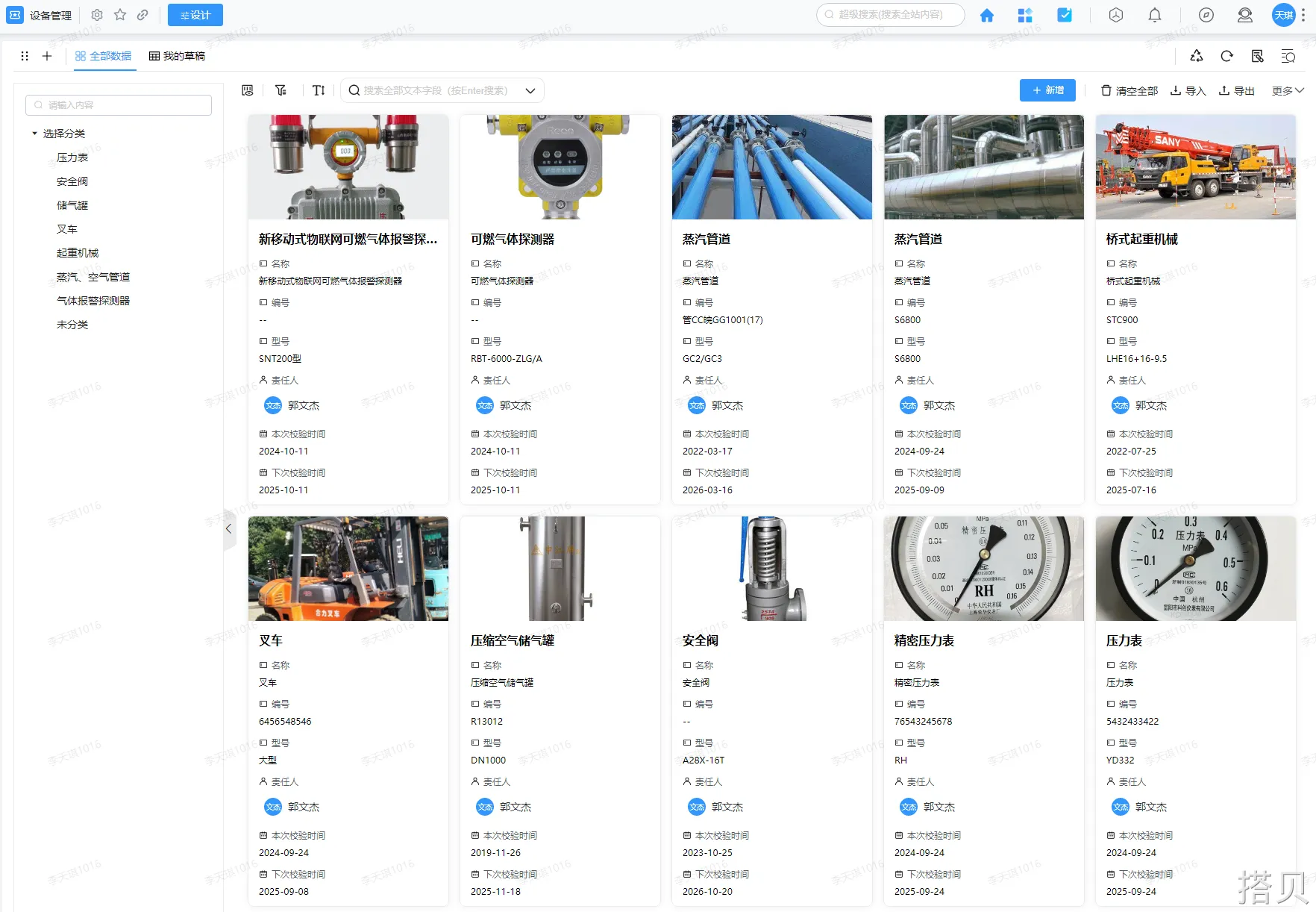The width and height of the screenshot is (1316, 912).
Task: Click the 设计 button
Action: [195, 15]
